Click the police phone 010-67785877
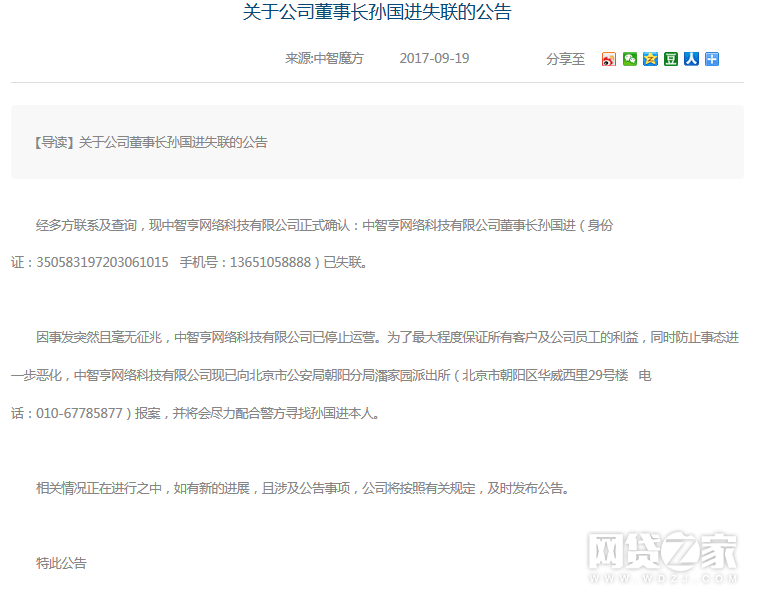The height and width of the screenshot is (593, 760). tap(80, 413)
